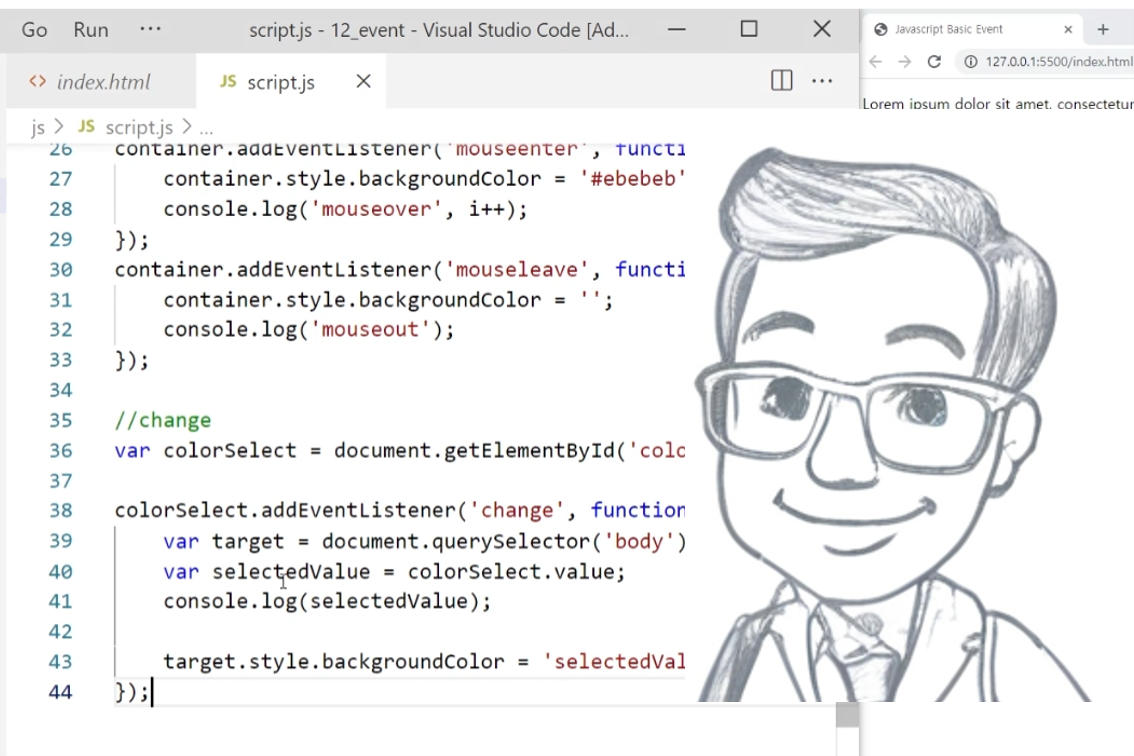The image size is (1134, 756).
Task: Click the browser forward arrow
Action: [905, 62]
